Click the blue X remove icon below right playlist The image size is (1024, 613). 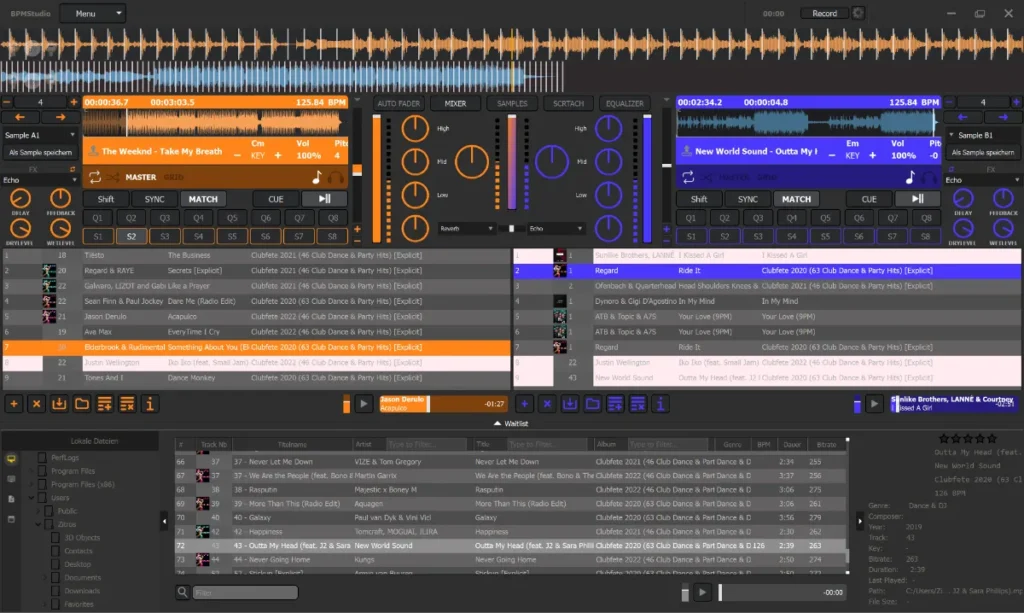pos(547,404)
